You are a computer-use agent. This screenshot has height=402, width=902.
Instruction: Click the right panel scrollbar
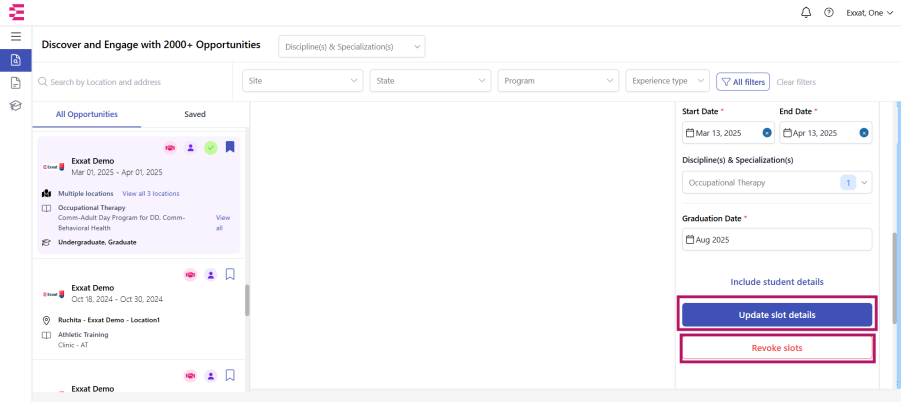[895, 278]
